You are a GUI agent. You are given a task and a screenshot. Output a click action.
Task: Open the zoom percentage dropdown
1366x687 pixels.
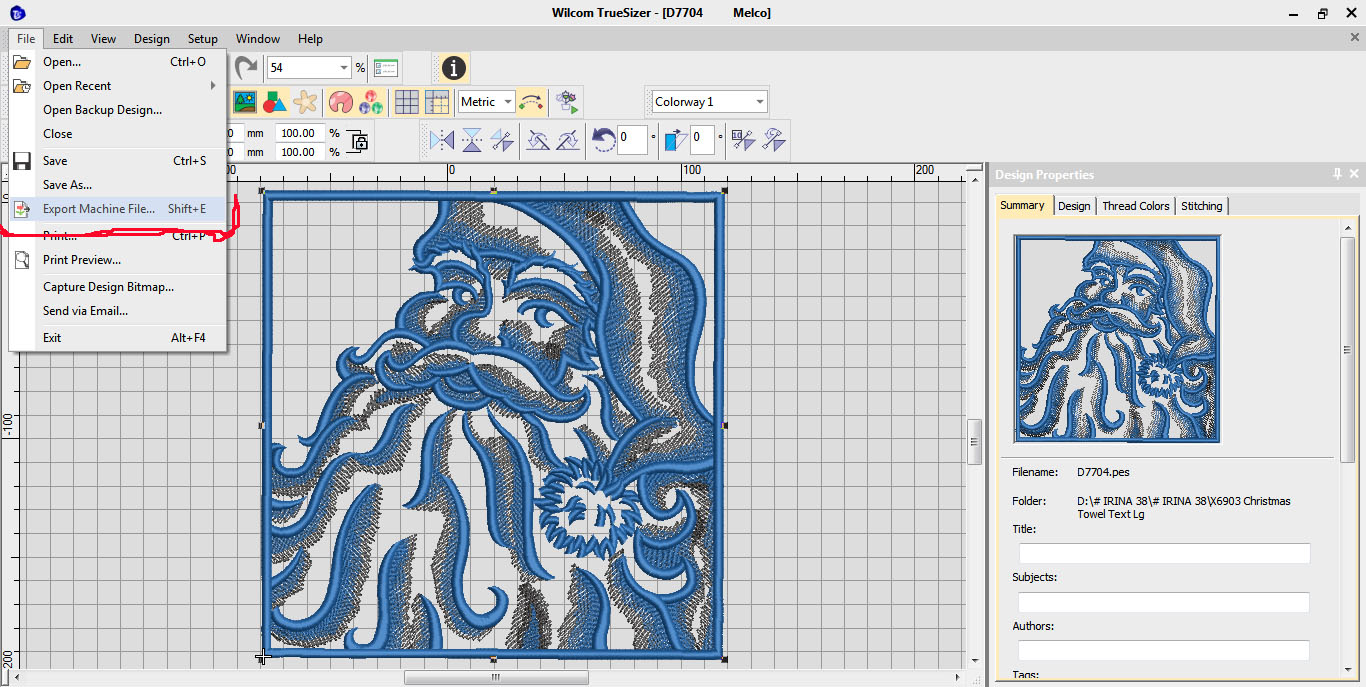(x=344, y=68)
